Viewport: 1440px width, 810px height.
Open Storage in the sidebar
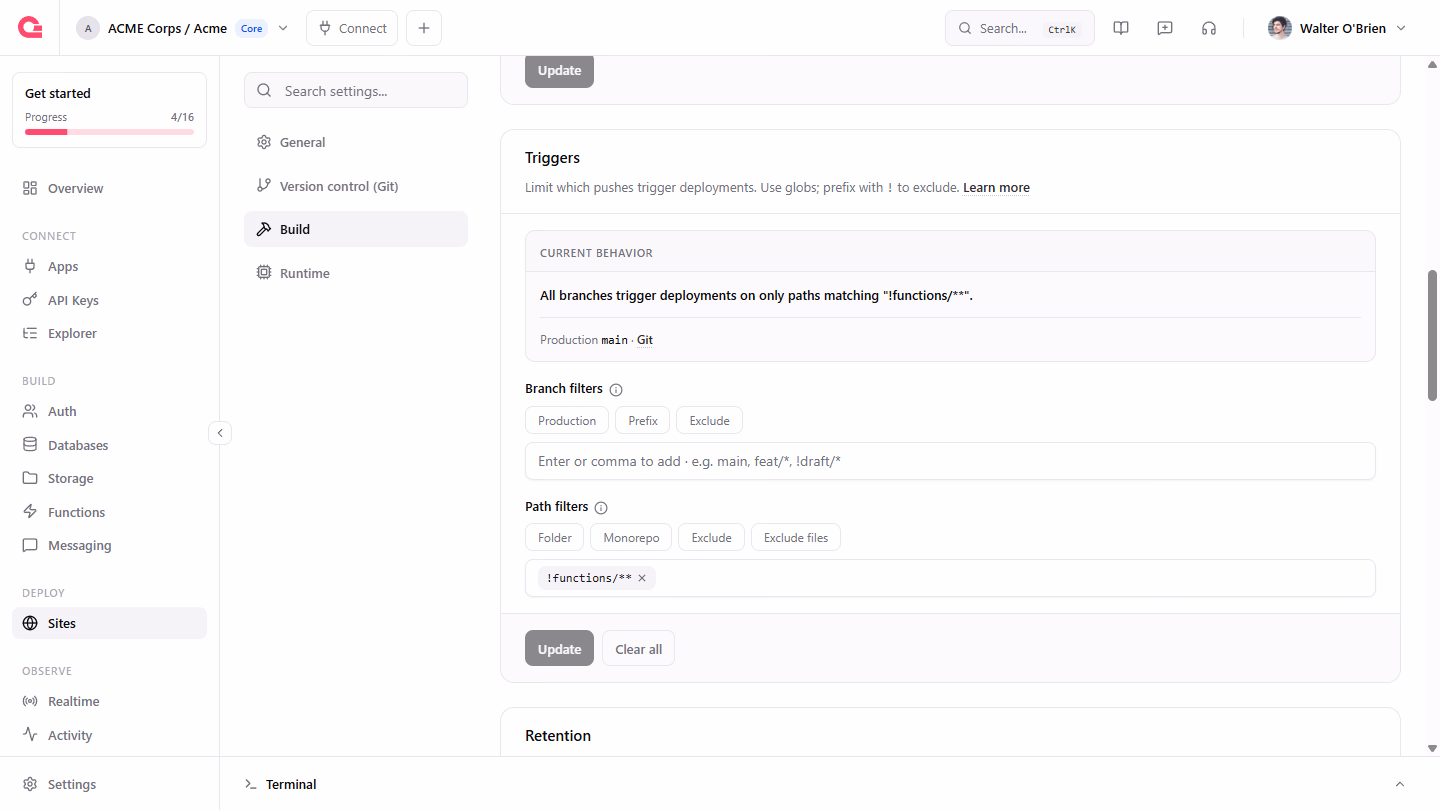coord(109,478)
